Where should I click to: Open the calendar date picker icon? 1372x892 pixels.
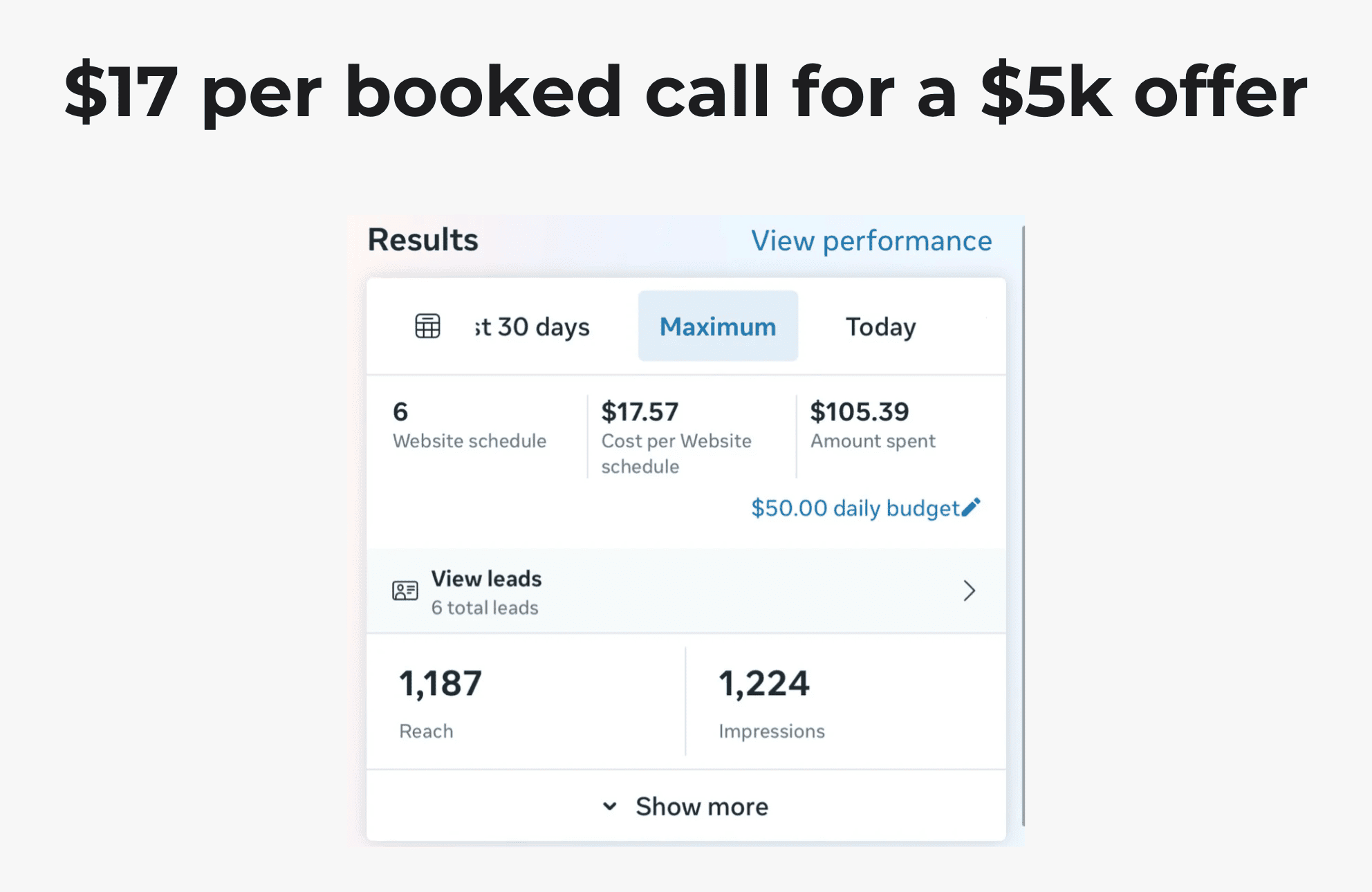427,326
